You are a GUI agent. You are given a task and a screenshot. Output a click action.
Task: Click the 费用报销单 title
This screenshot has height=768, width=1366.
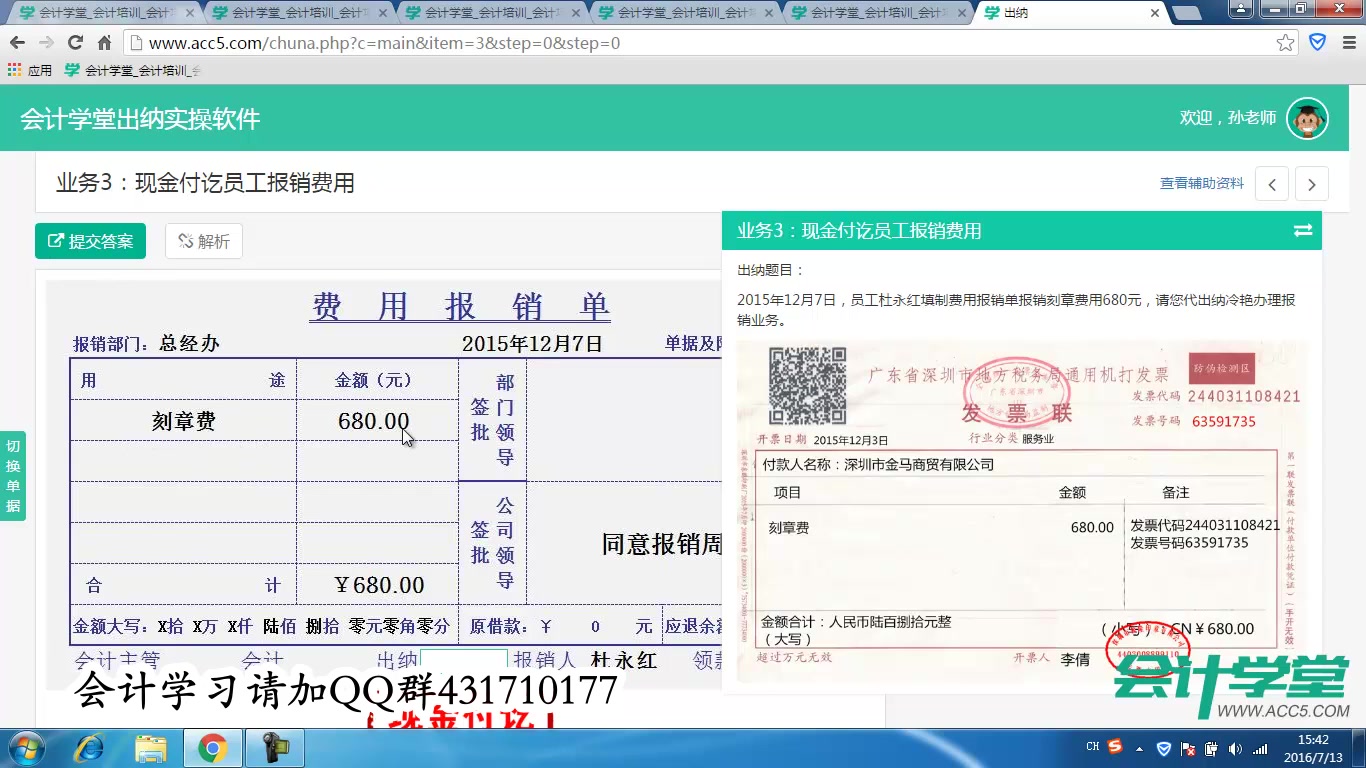pos(460,306)
